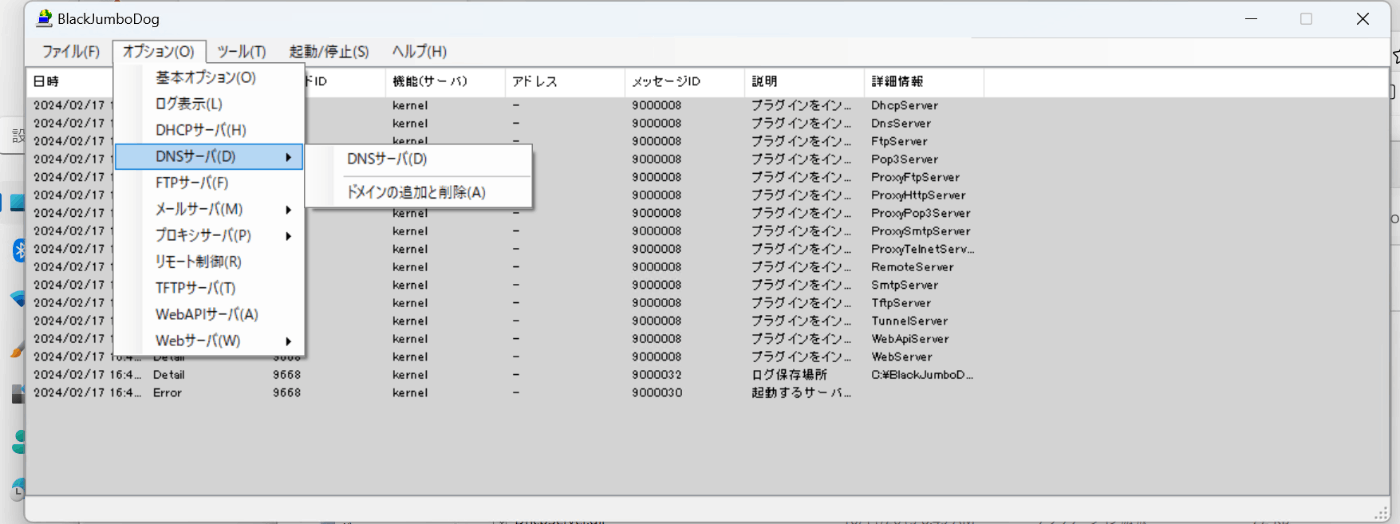Expand the プロキシサーバ(P) submenu
The width and height of the screenshot is (1400, 524).
(x=209, y=236)
